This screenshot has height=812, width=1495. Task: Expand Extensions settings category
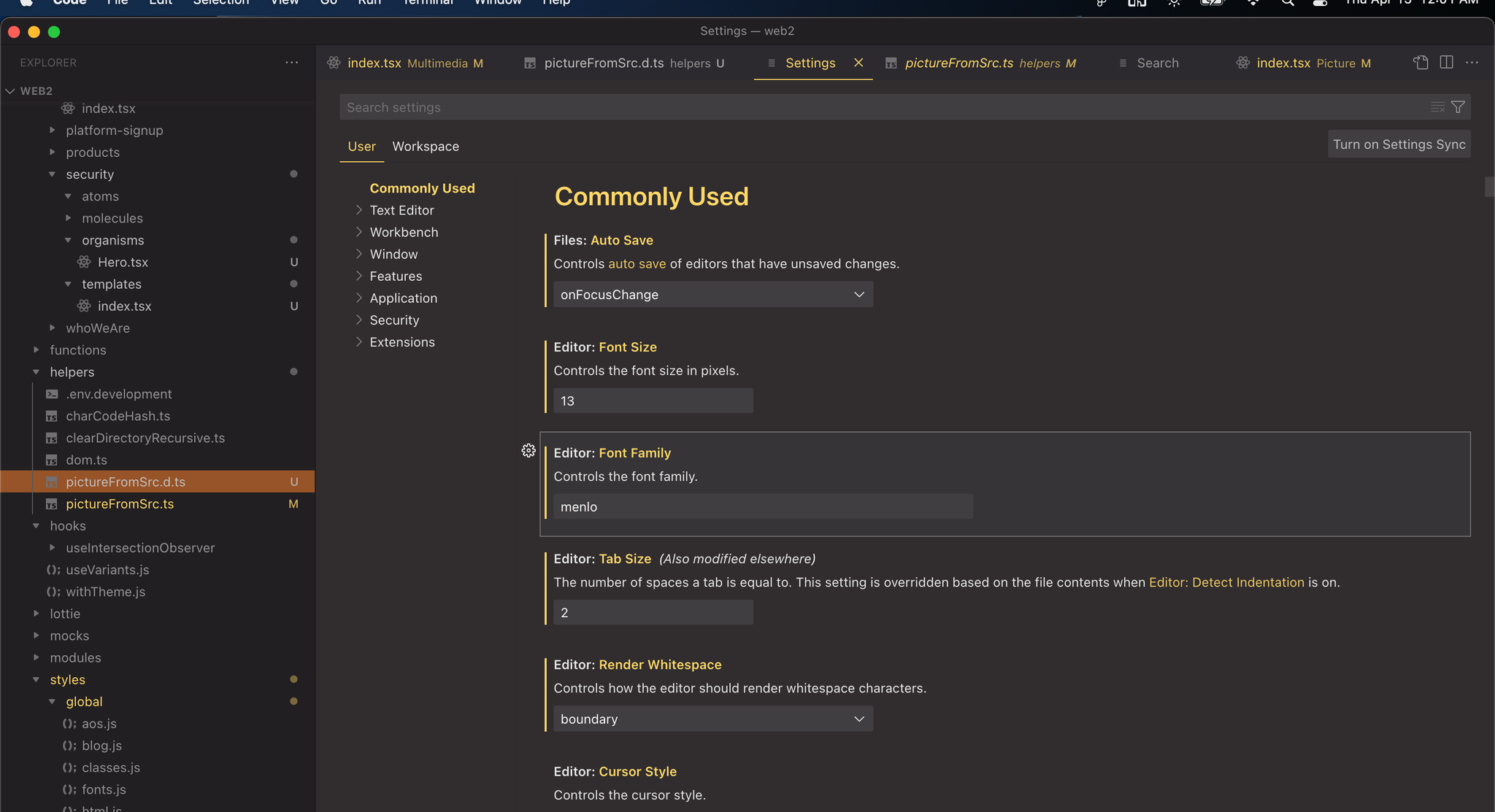358,341
